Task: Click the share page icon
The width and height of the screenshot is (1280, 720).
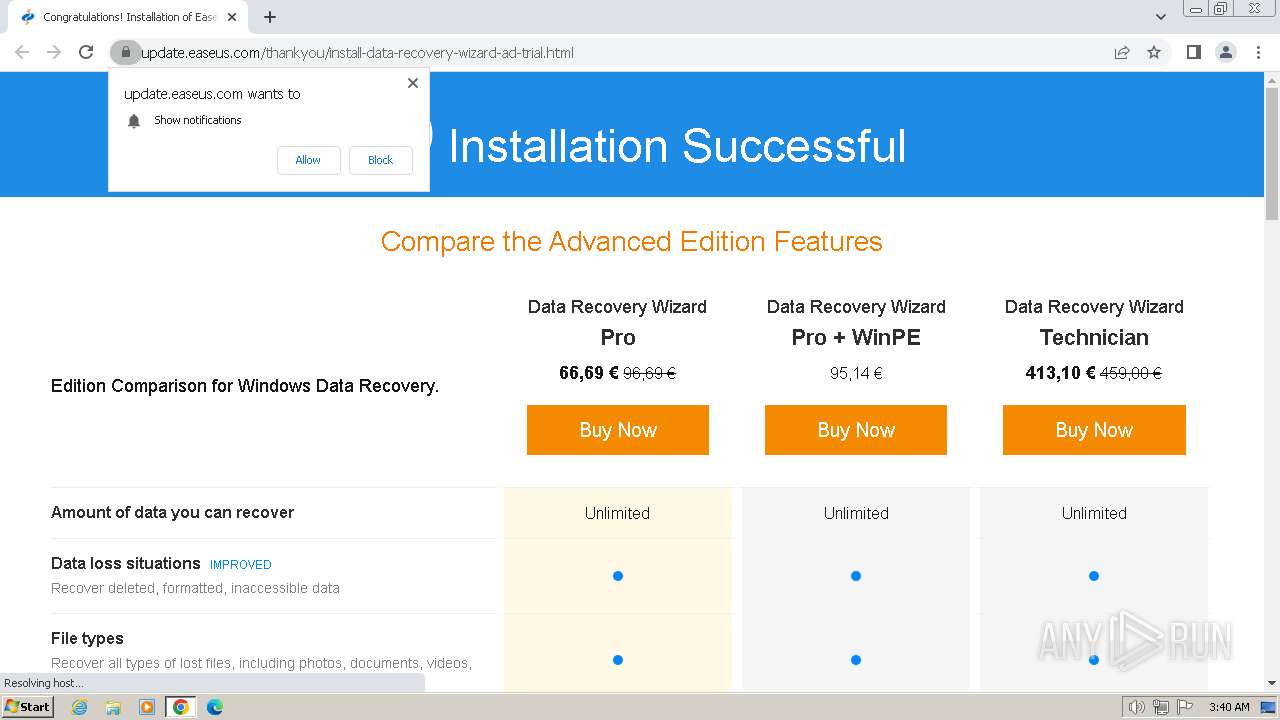Action: click(1122, 53)
